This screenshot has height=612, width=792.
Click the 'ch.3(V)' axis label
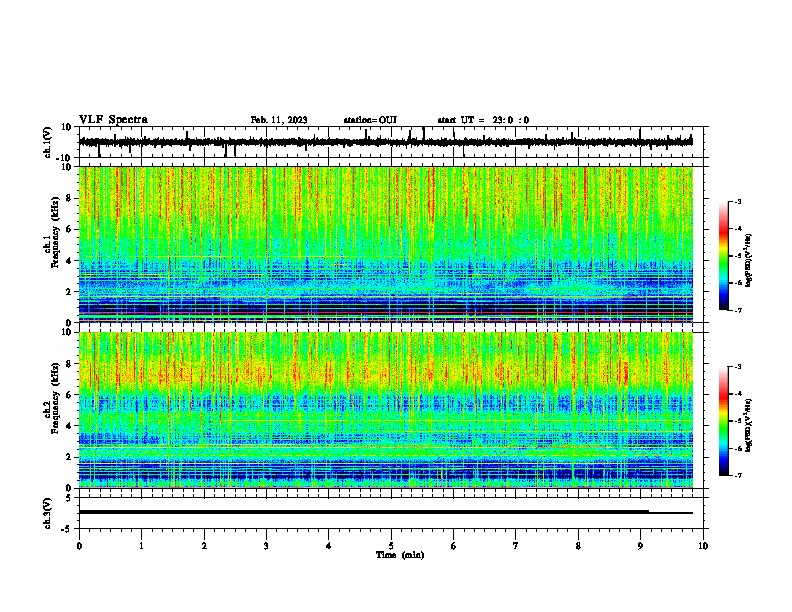(47, 513)
